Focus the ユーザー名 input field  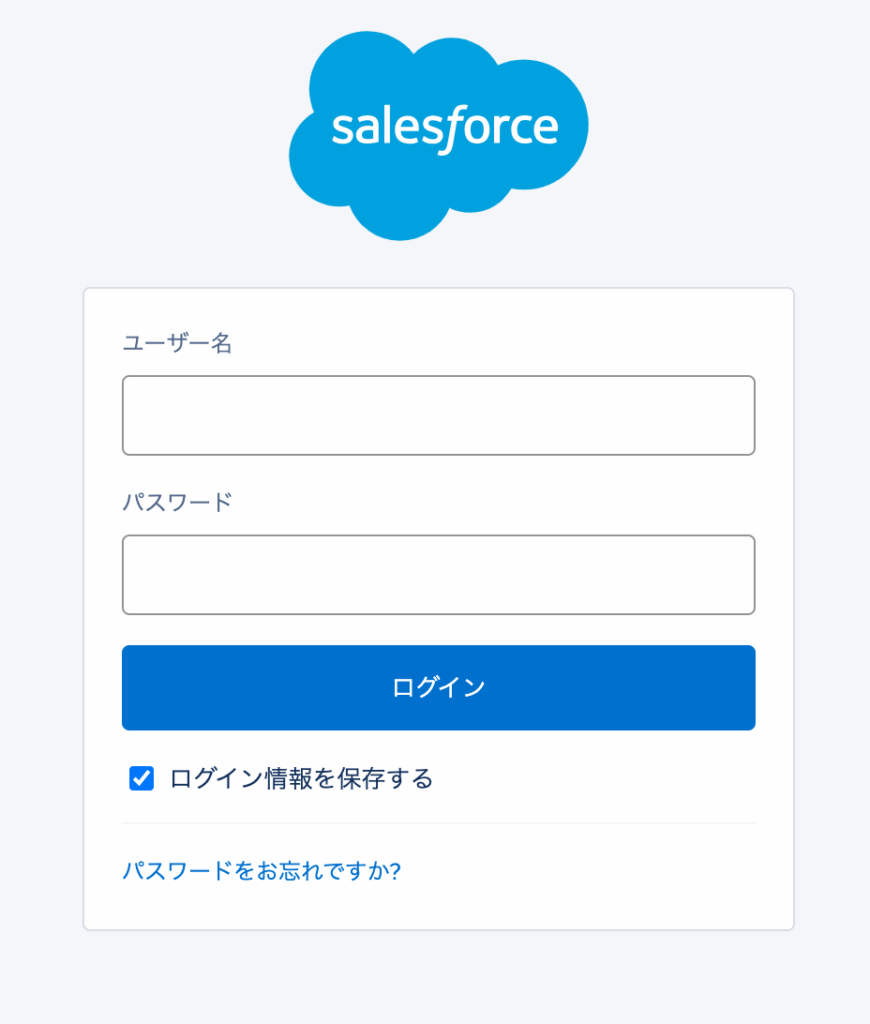coord(438,415)
